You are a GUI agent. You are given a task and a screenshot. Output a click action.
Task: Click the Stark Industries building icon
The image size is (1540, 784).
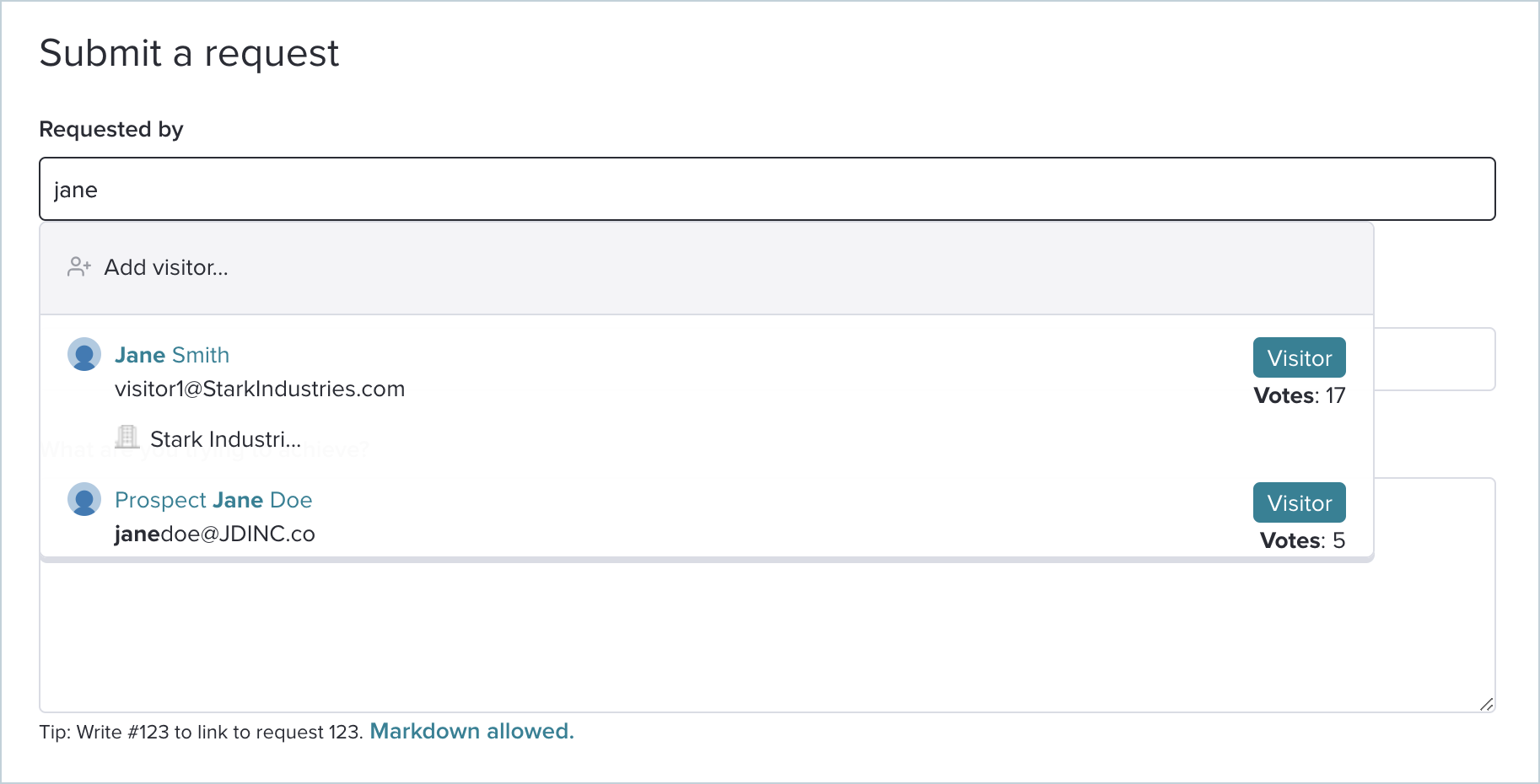pyautogui.click(x=127, y=438)
